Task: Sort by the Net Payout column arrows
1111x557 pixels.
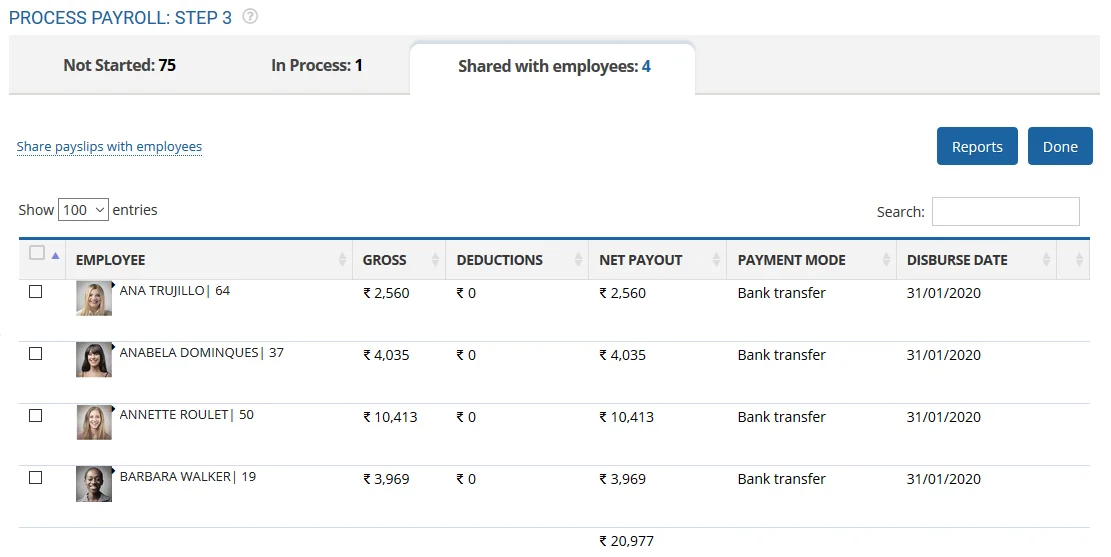Action: (716, 260)
